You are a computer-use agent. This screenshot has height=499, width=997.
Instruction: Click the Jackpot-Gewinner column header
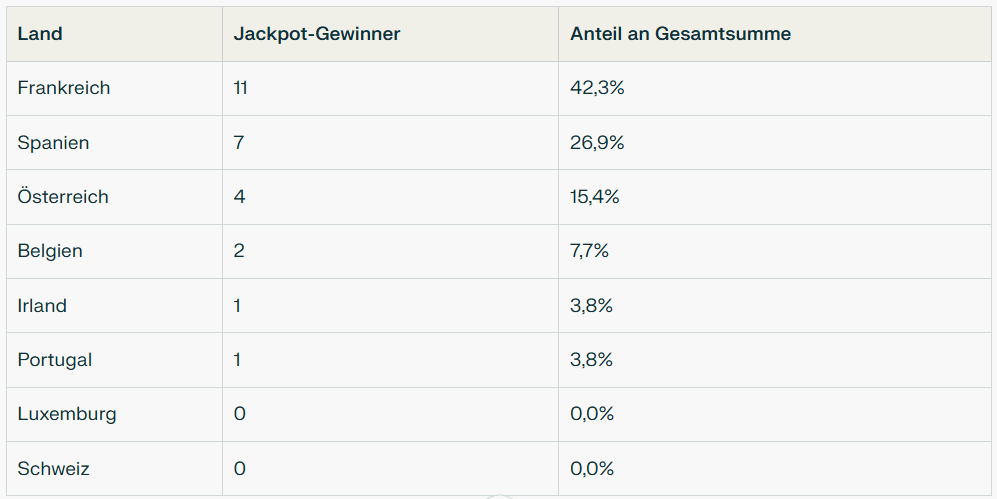coord(316,34)
